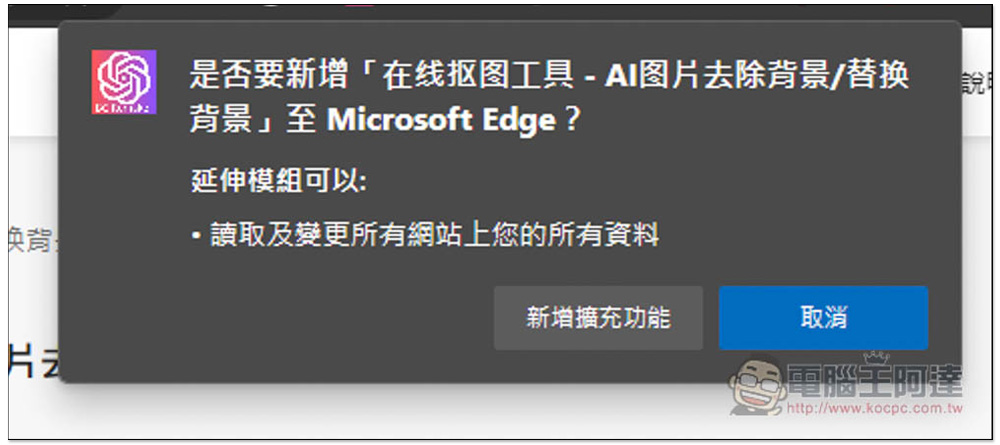
Task: Confirm with 新增擴充功能 button
Action: 598,317
